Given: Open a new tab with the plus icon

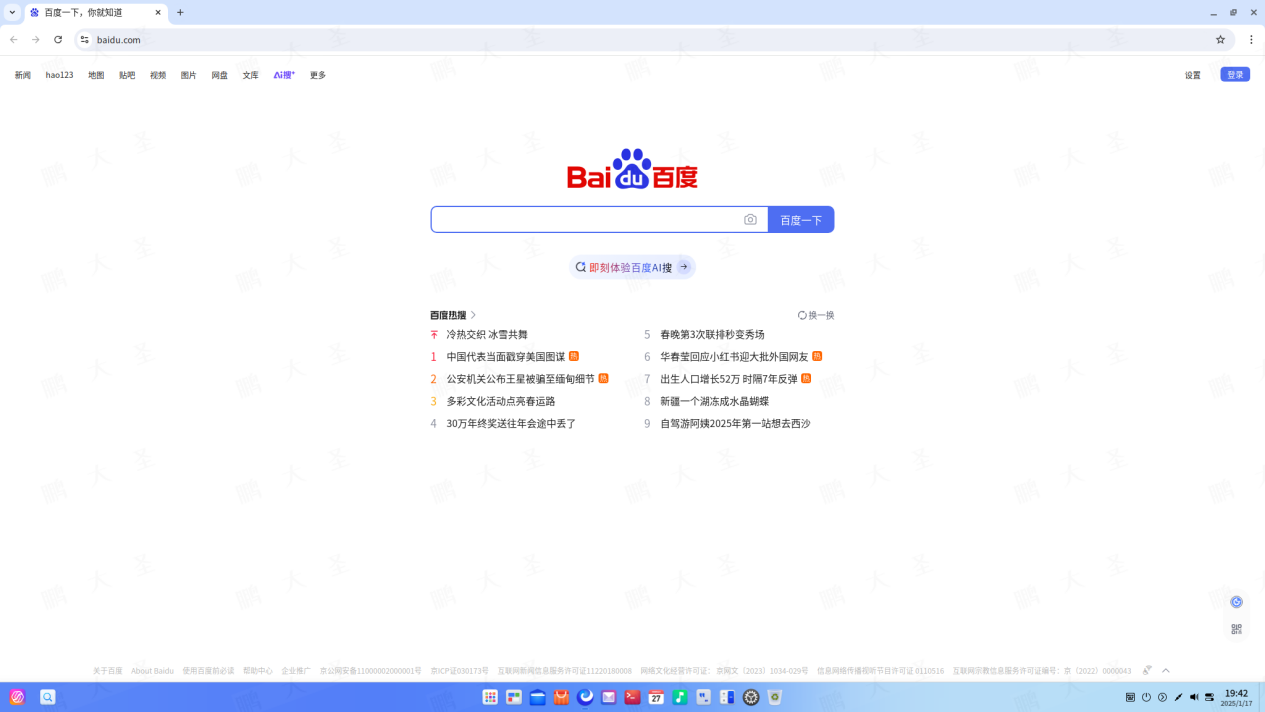Looking at the screenshot, I should click(180, 13).
